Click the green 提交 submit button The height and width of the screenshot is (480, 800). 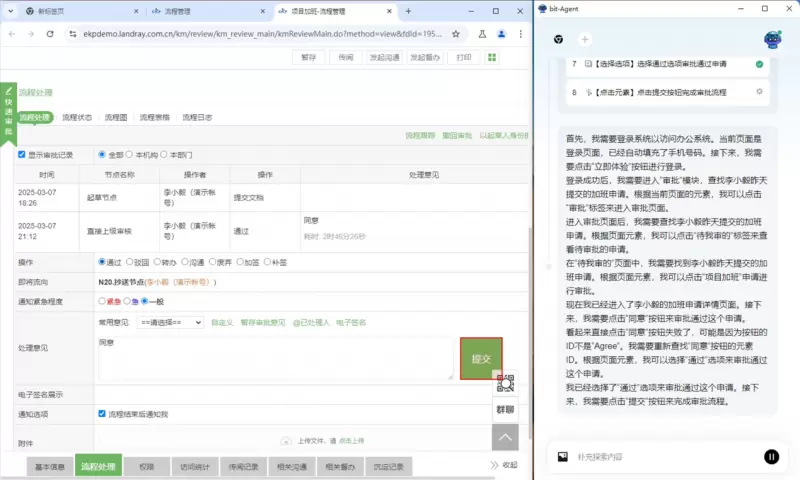(481, 359)
